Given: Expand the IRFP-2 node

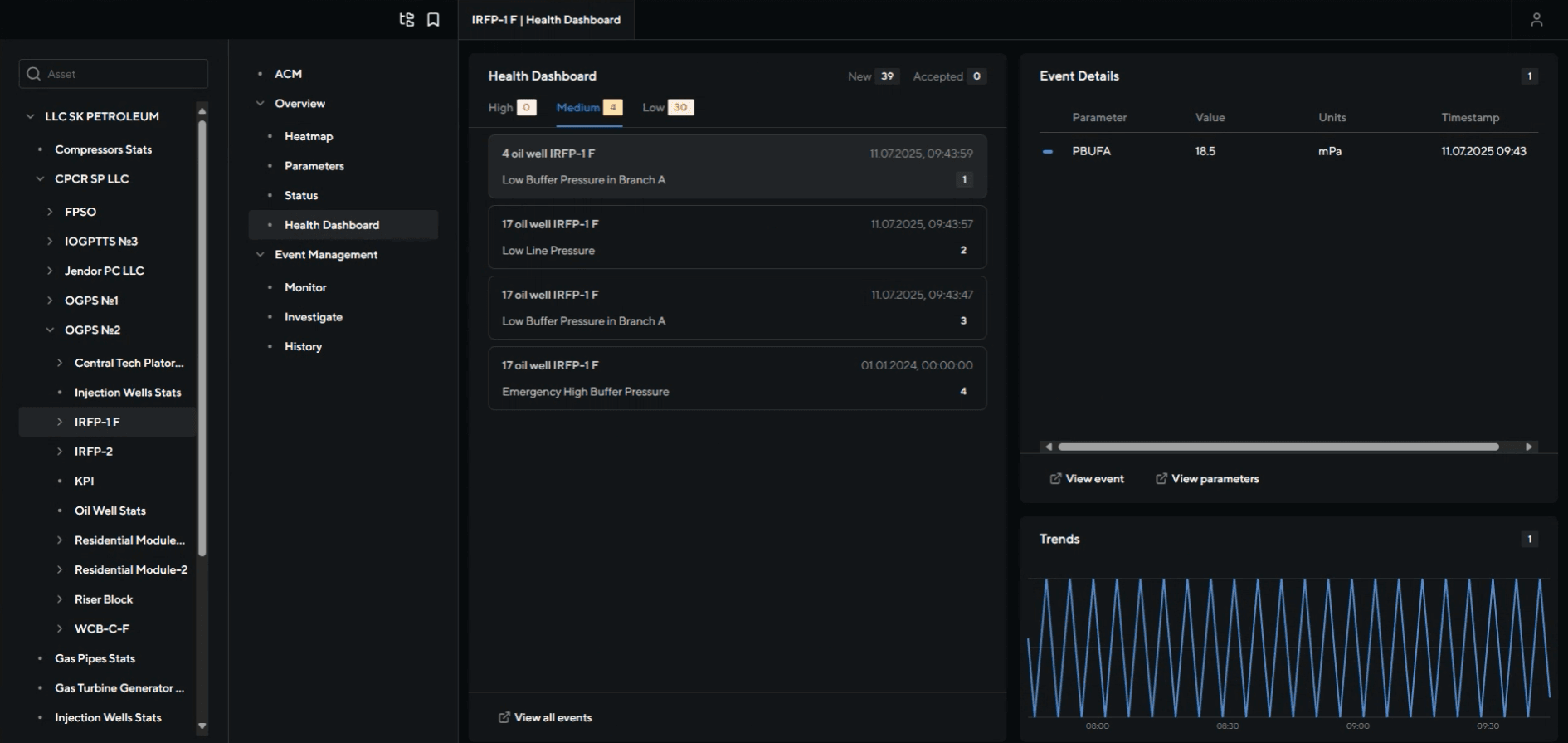Looking at the screenshot, I should click(x=60, y=452).
